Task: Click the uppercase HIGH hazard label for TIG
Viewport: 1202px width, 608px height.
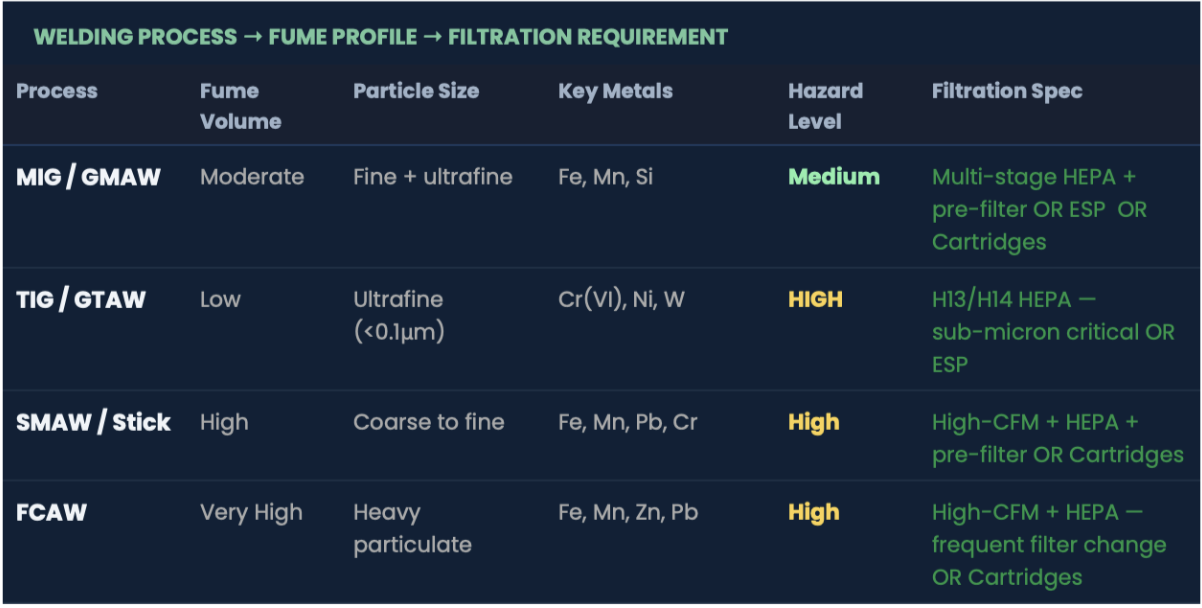Action: (x=815, y=299)
